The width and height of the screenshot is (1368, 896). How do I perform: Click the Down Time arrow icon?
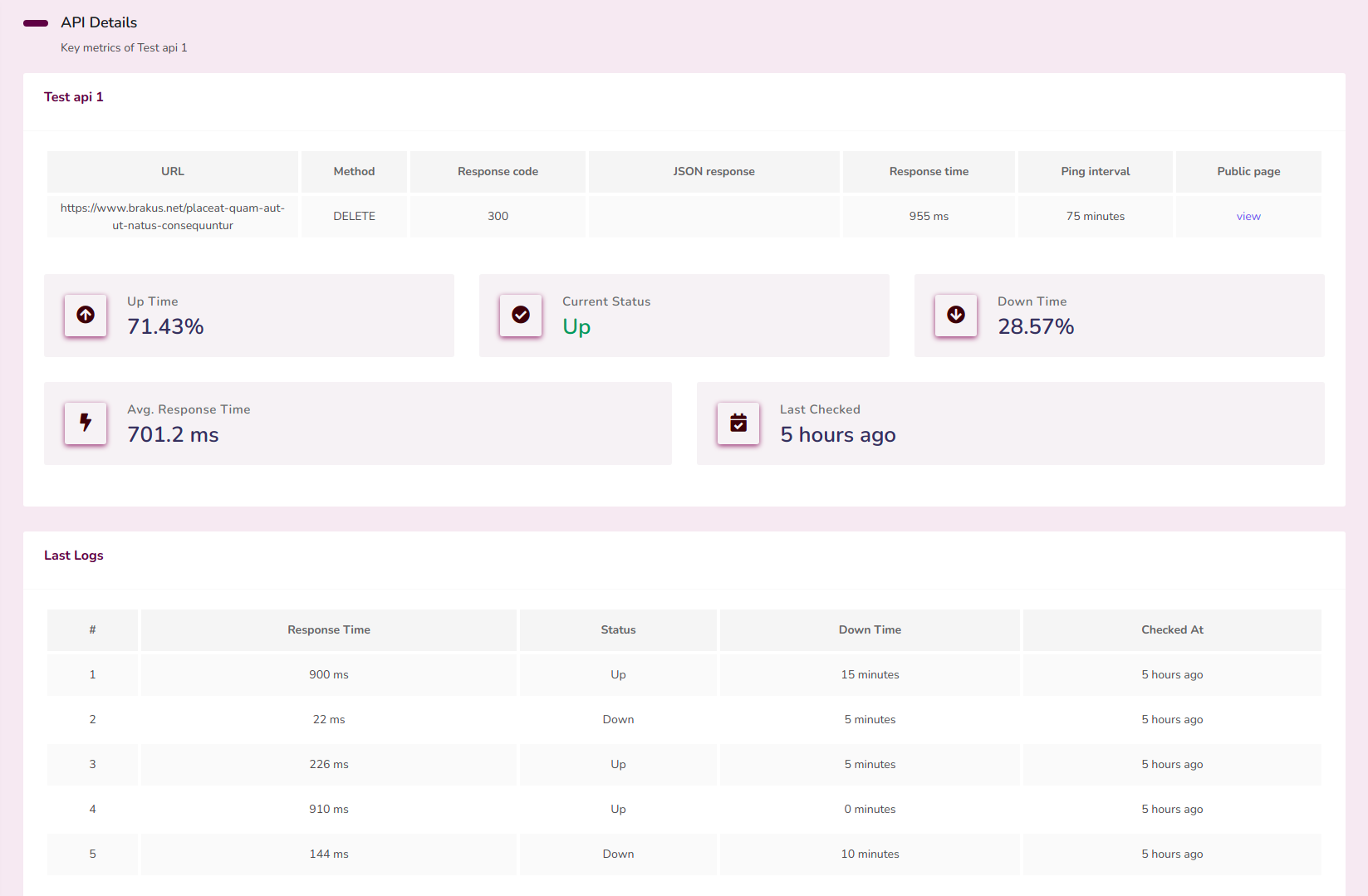956,315
